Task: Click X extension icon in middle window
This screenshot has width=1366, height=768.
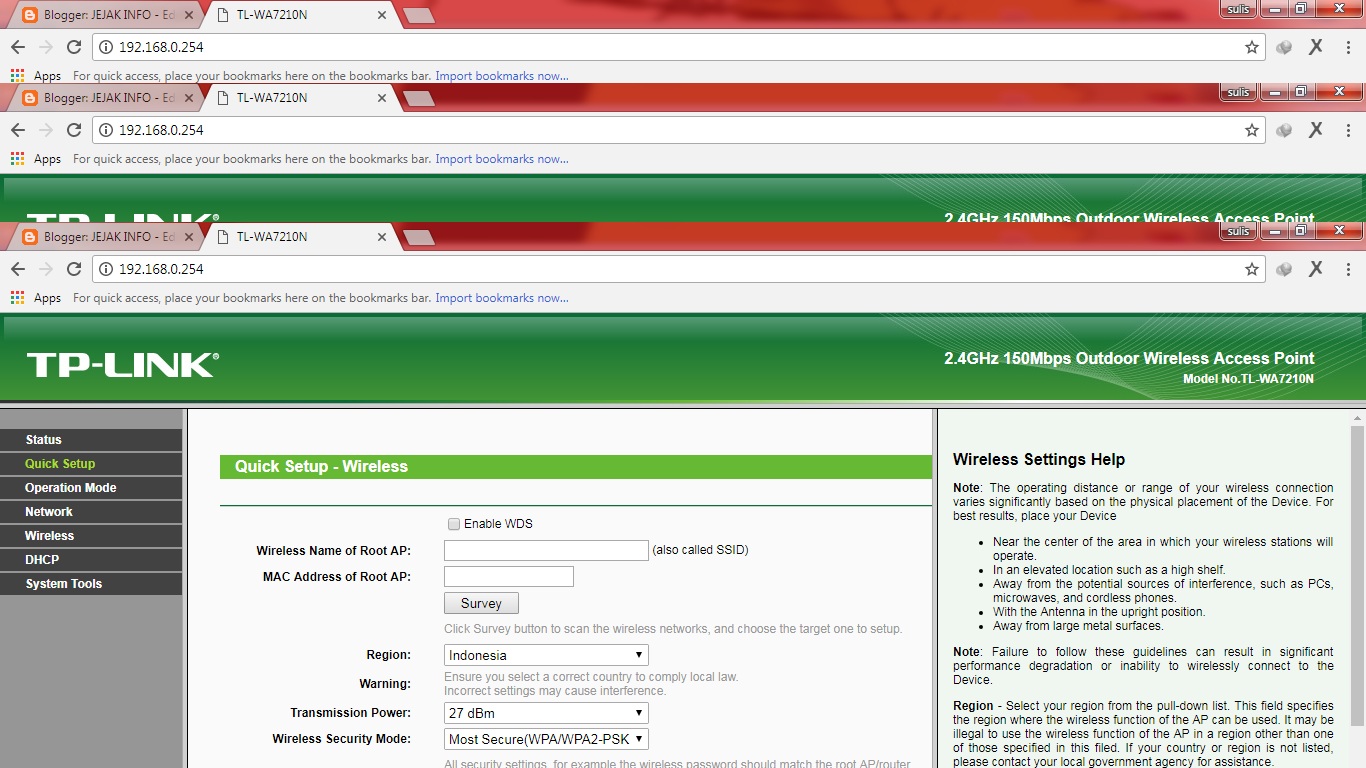Action: (x=1316, y=130)
